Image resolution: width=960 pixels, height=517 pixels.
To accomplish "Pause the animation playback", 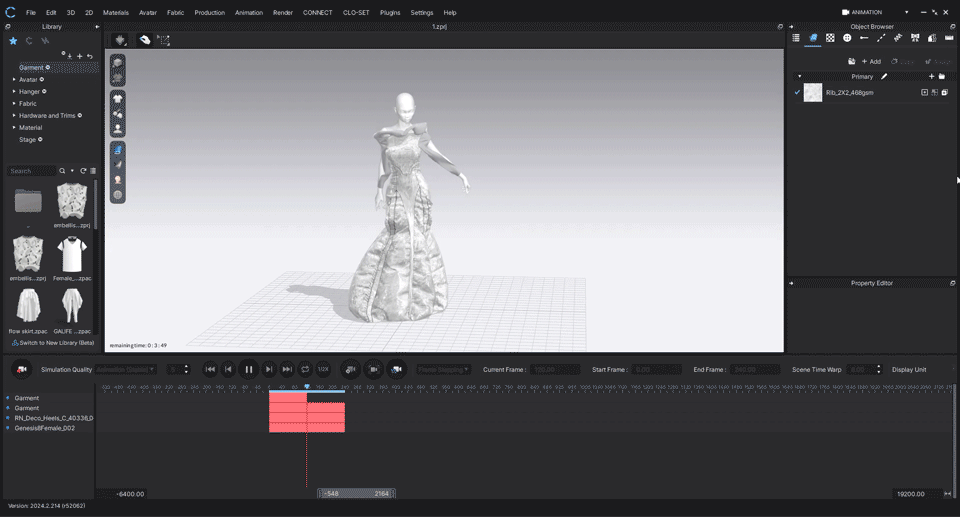I will tap(249, 369).
